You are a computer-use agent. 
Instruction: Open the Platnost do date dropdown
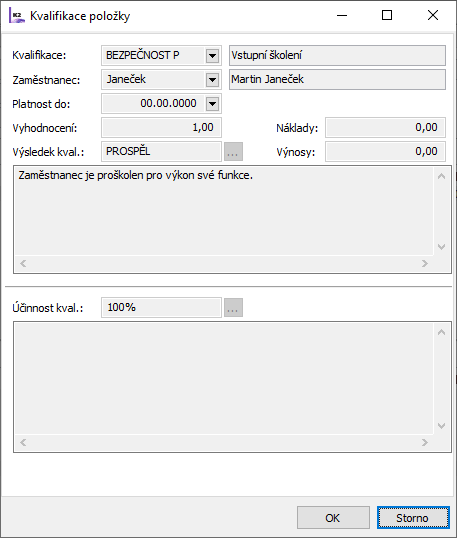click(212, 104)
